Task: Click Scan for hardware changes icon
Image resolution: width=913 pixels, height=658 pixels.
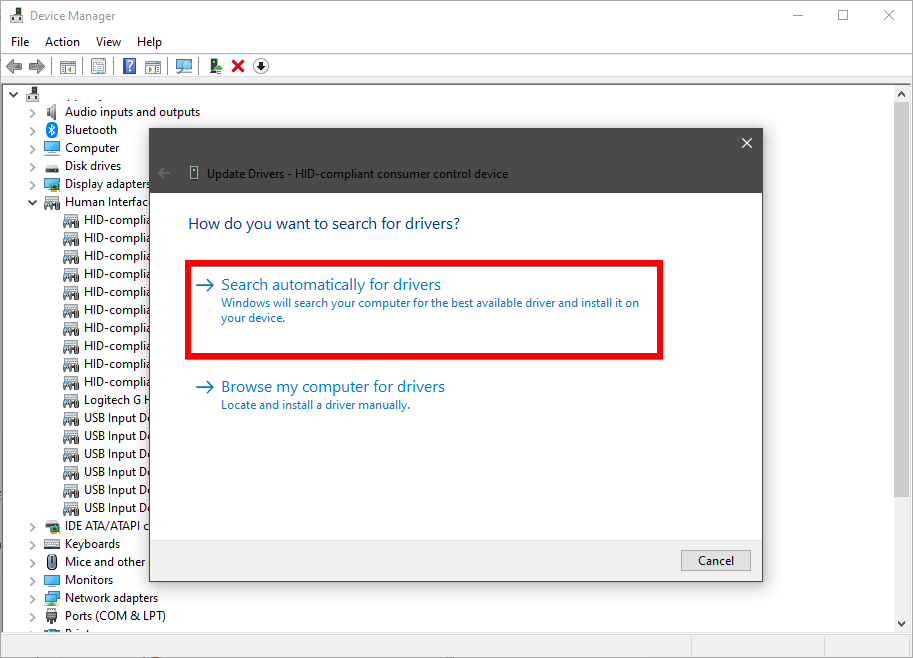Action: point(184,66)
